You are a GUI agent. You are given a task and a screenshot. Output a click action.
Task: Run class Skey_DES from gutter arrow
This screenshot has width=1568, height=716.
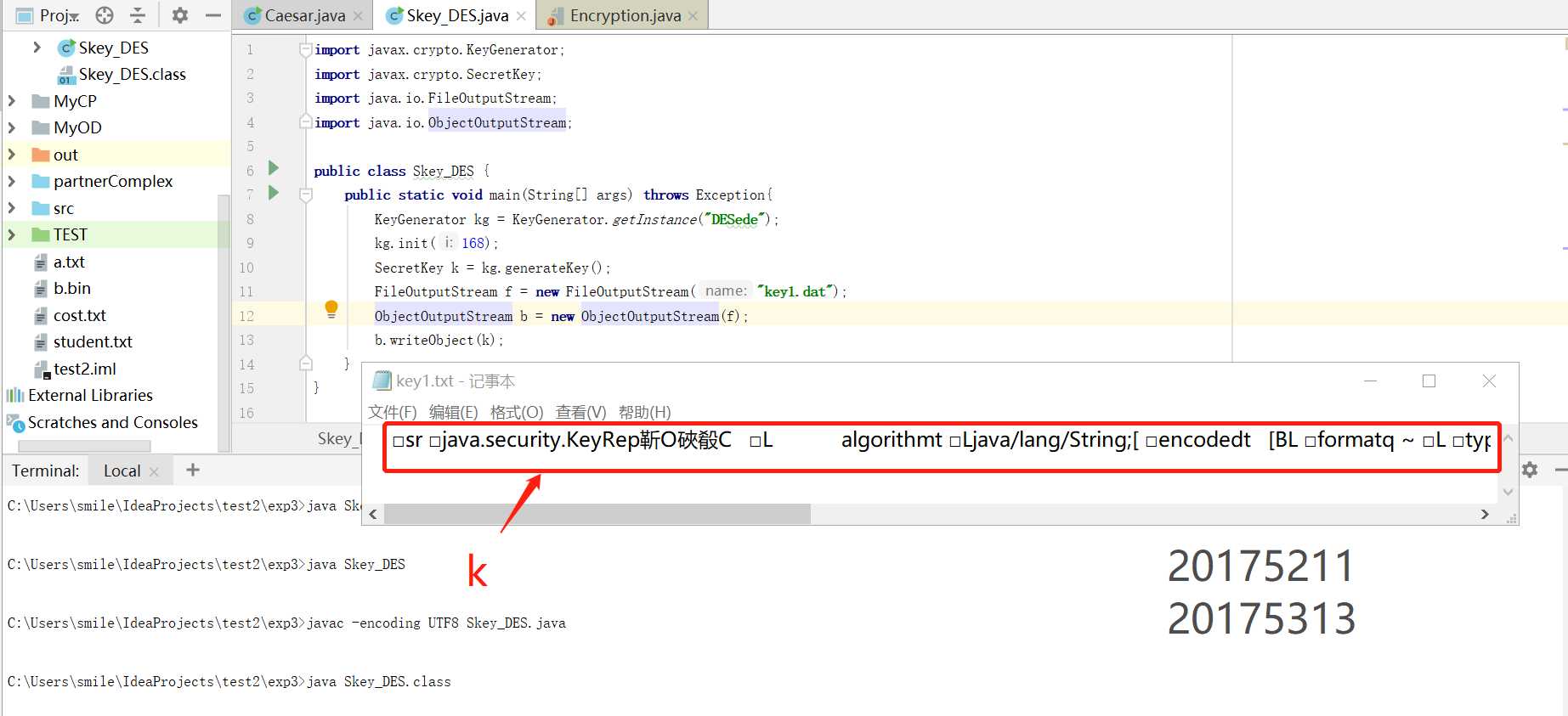[x=274, y=168]
